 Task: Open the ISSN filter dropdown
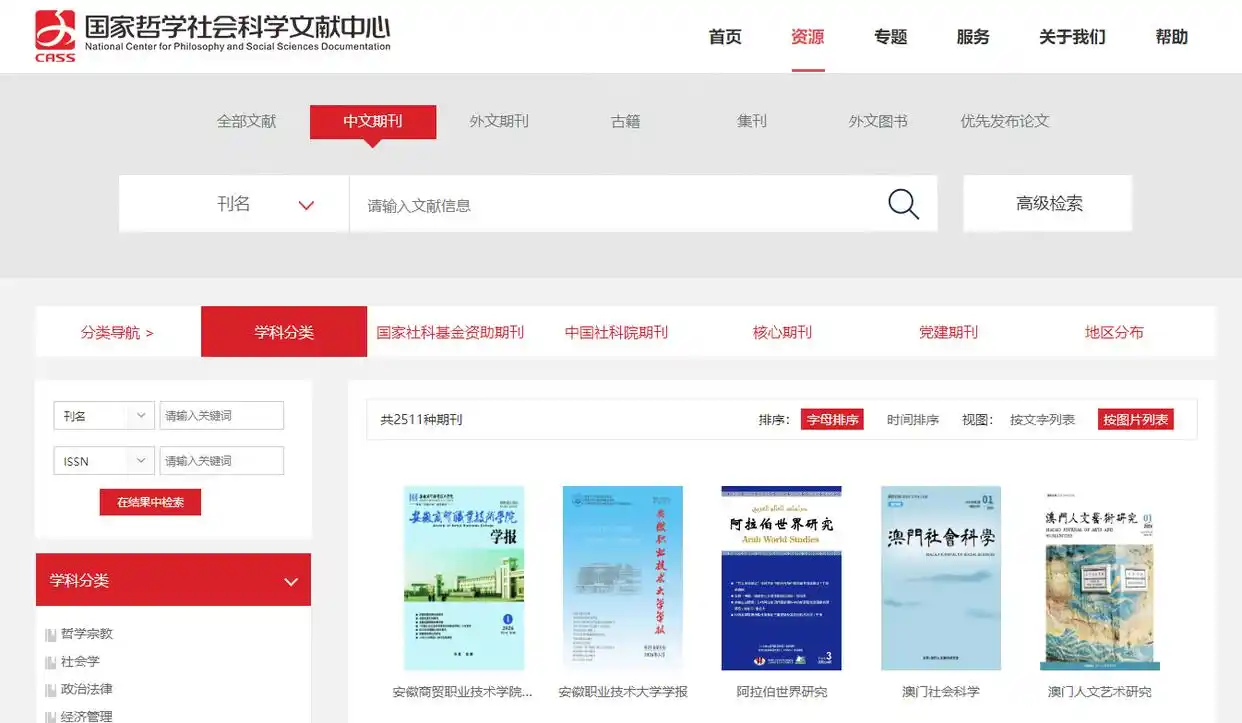point(104,461)
